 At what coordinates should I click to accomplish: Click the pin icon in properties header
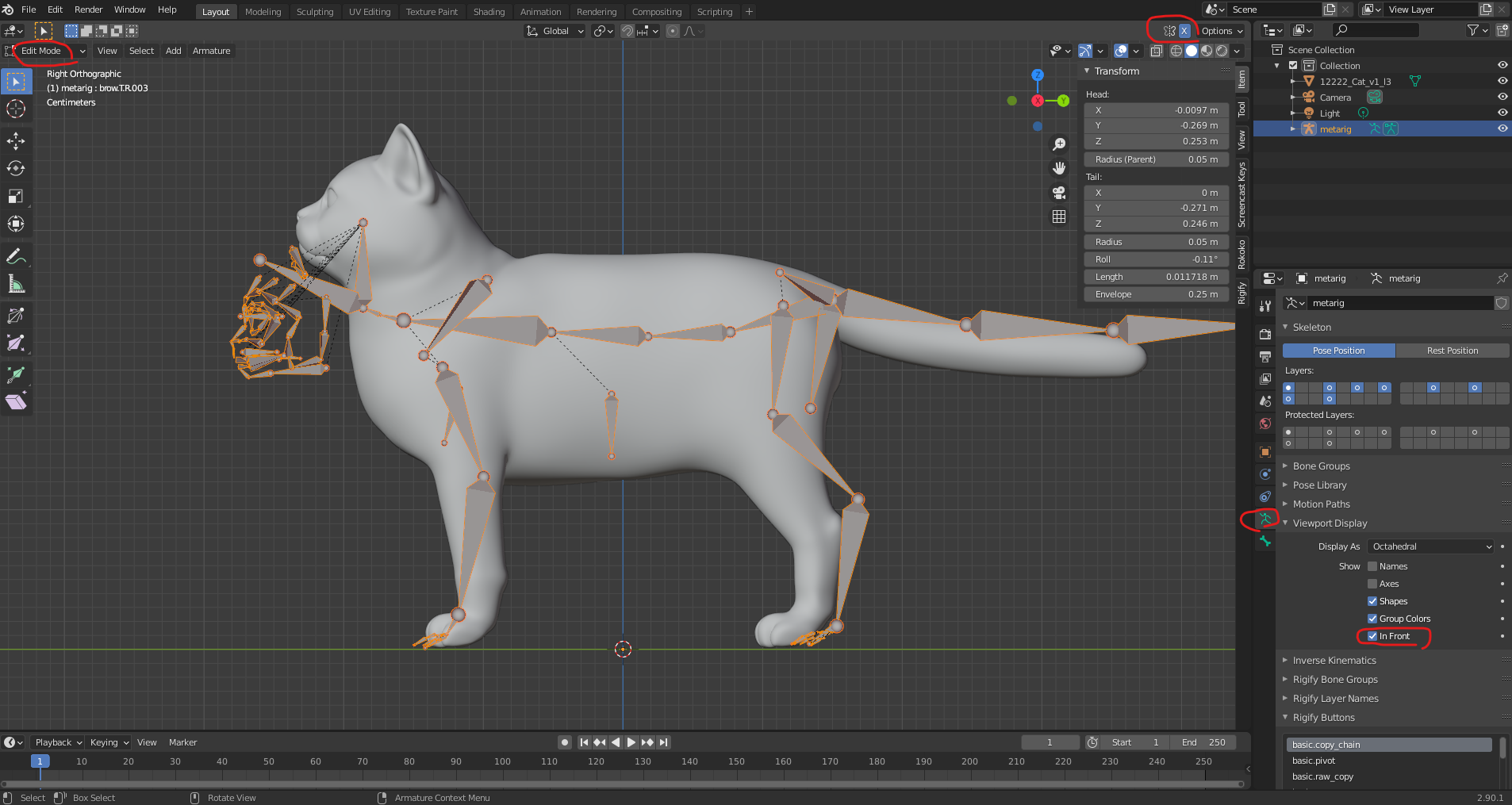pos(1502,278)
